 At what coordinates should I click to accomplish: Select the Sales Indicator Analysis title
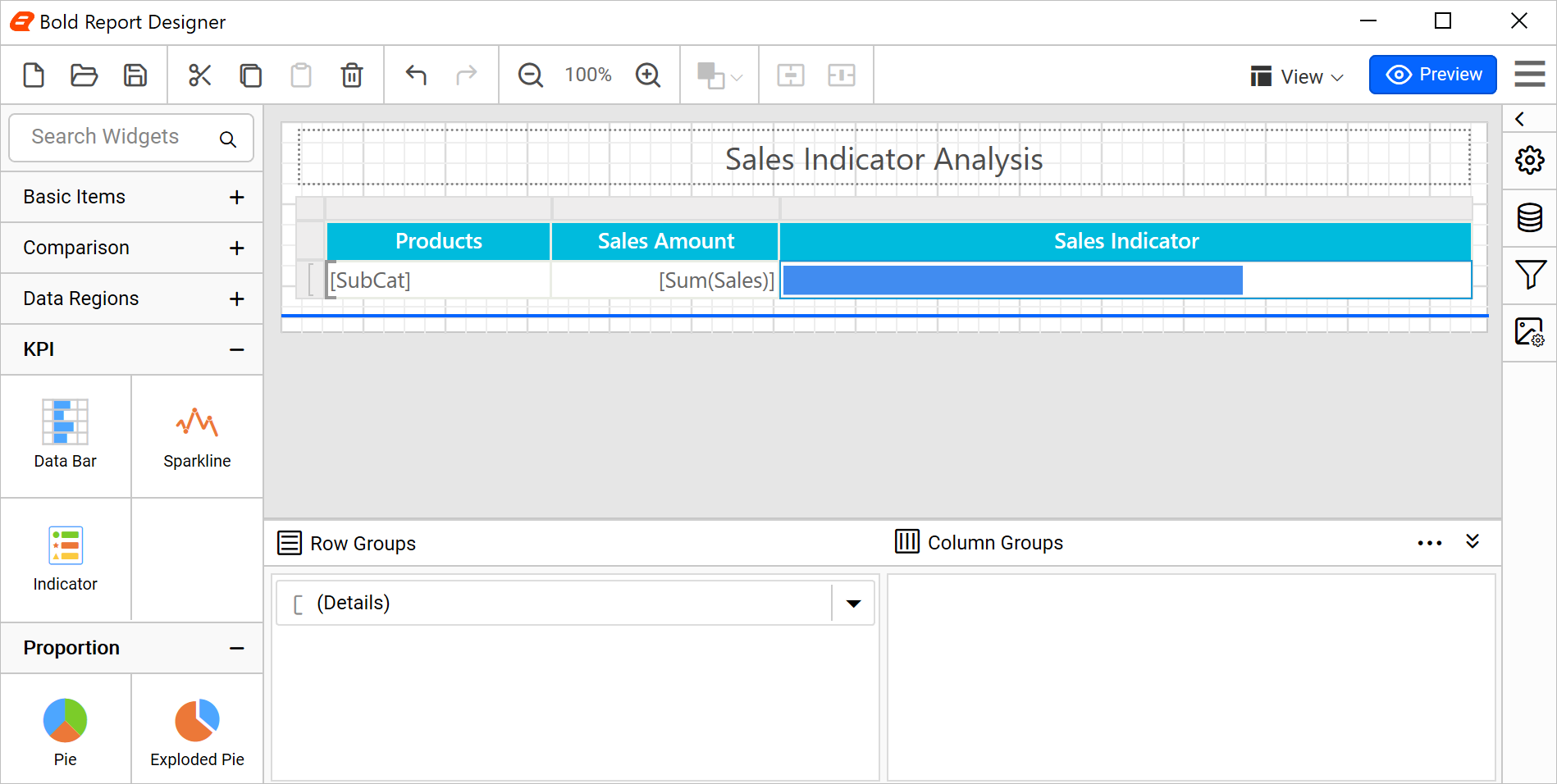click(884, 158)
